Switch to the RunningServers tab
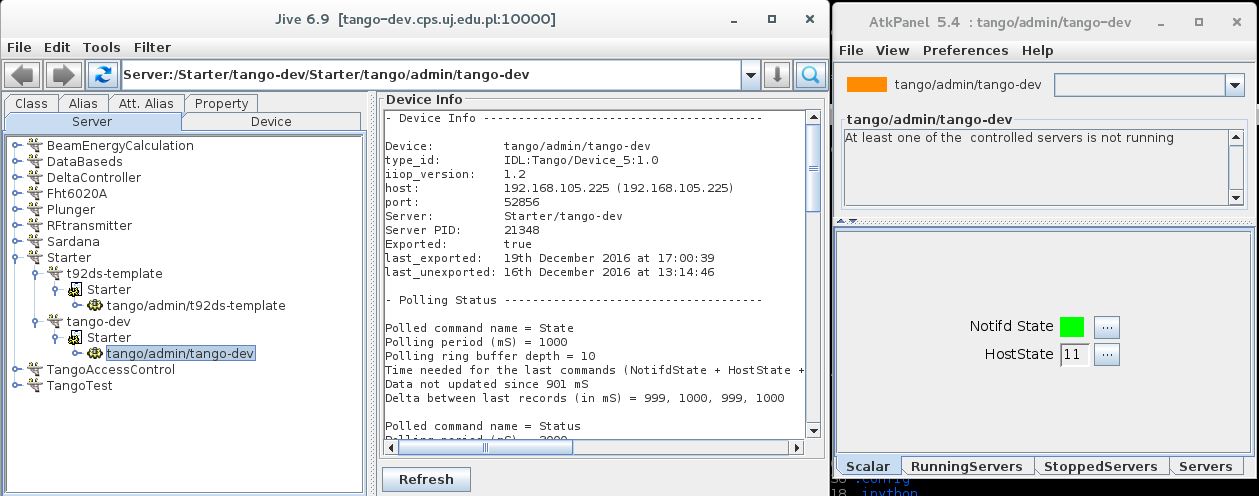1259x496 pixels. tap(966, 466)
